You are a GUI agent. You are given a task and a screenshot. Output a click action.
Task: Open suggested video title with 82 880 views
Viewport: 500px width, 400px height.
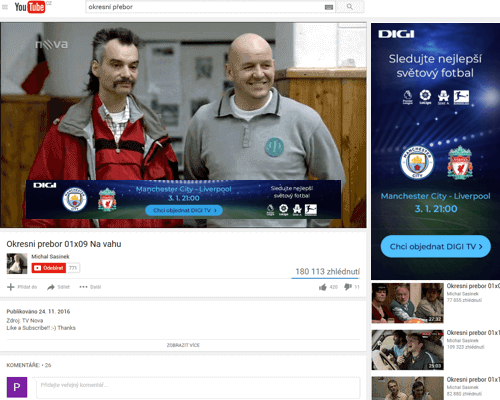tap(473, 380)
